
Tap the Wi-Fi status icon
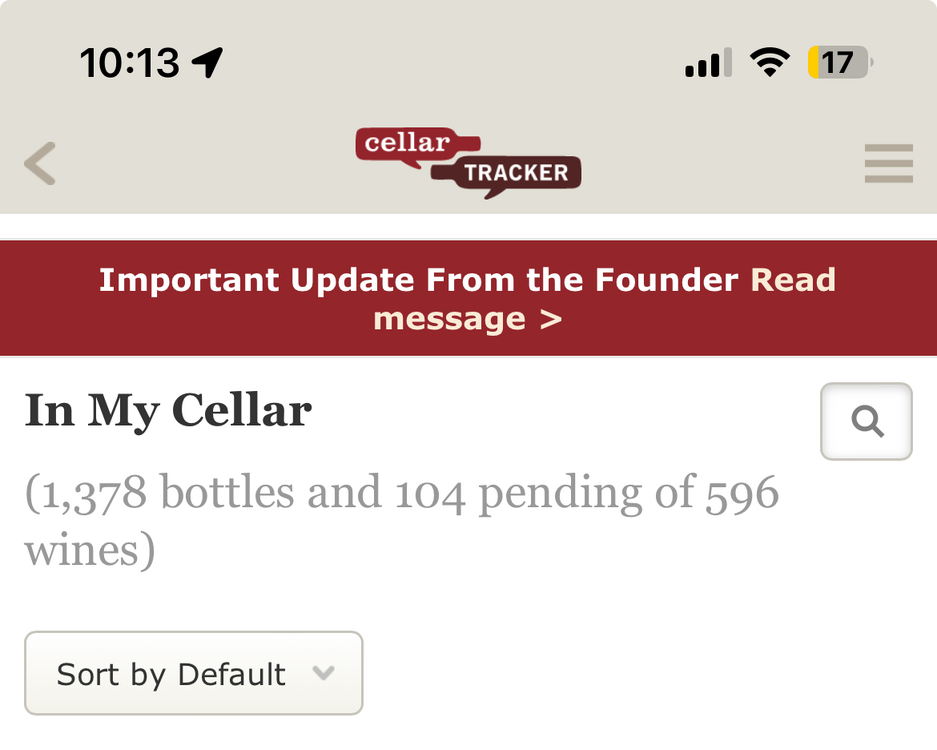pyautogui.click(x=769, y=64)
